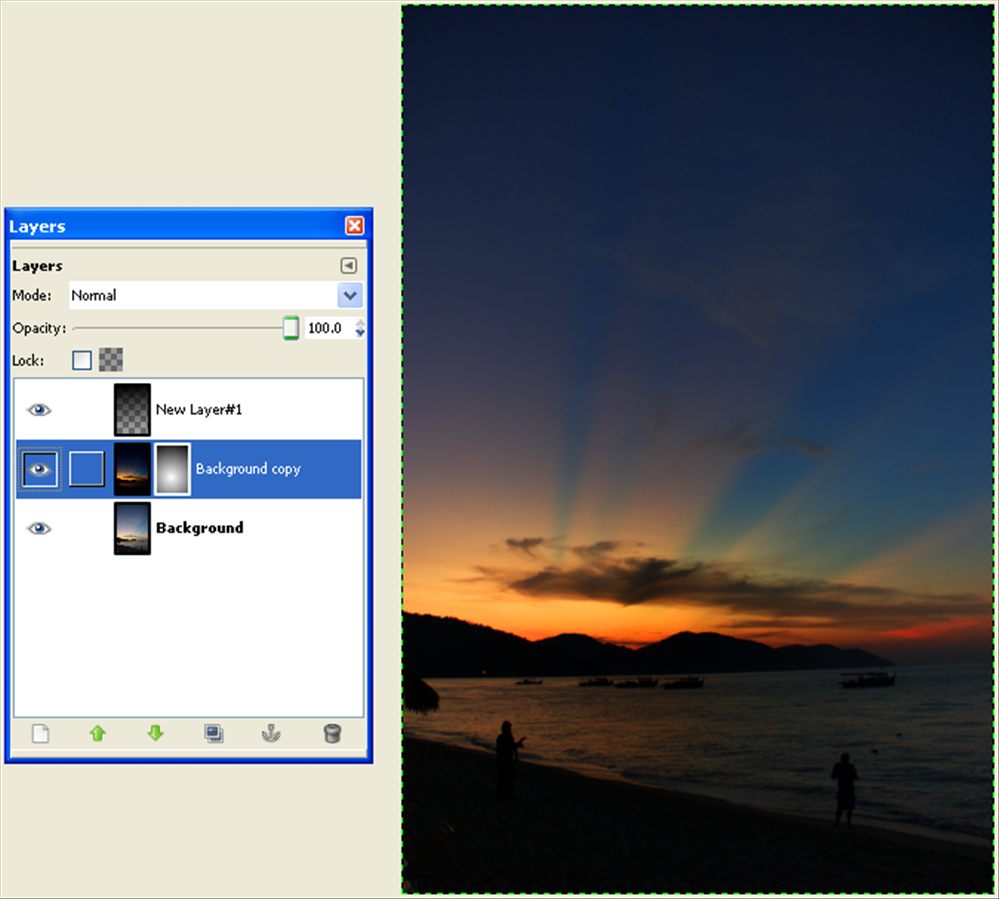
Task: Raise layer with green up arrow
Action: (97, 734)
